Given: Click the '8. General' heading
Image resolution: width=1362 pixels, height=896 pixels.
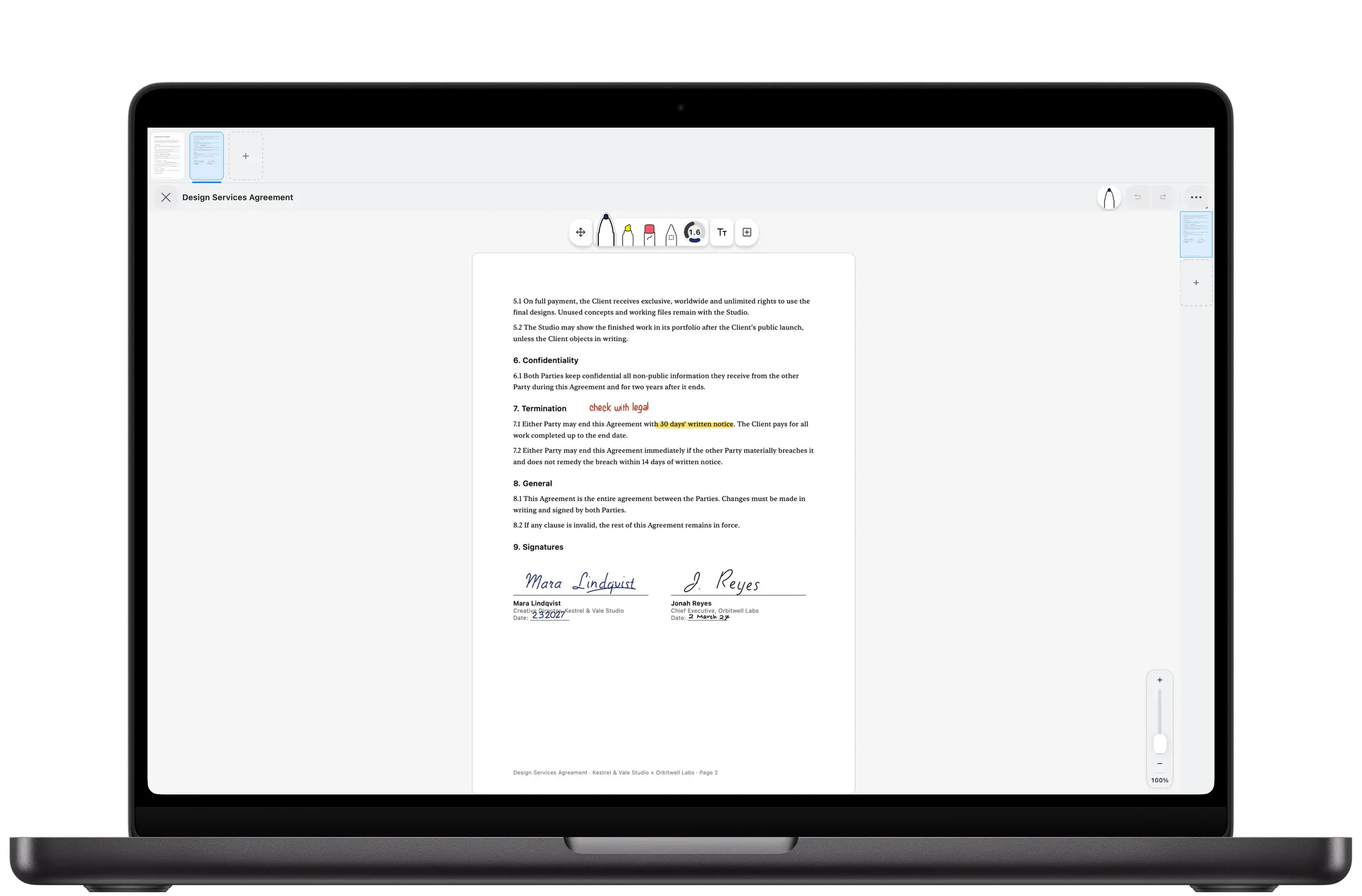Looking at the screenshot, I should (532, 483).
